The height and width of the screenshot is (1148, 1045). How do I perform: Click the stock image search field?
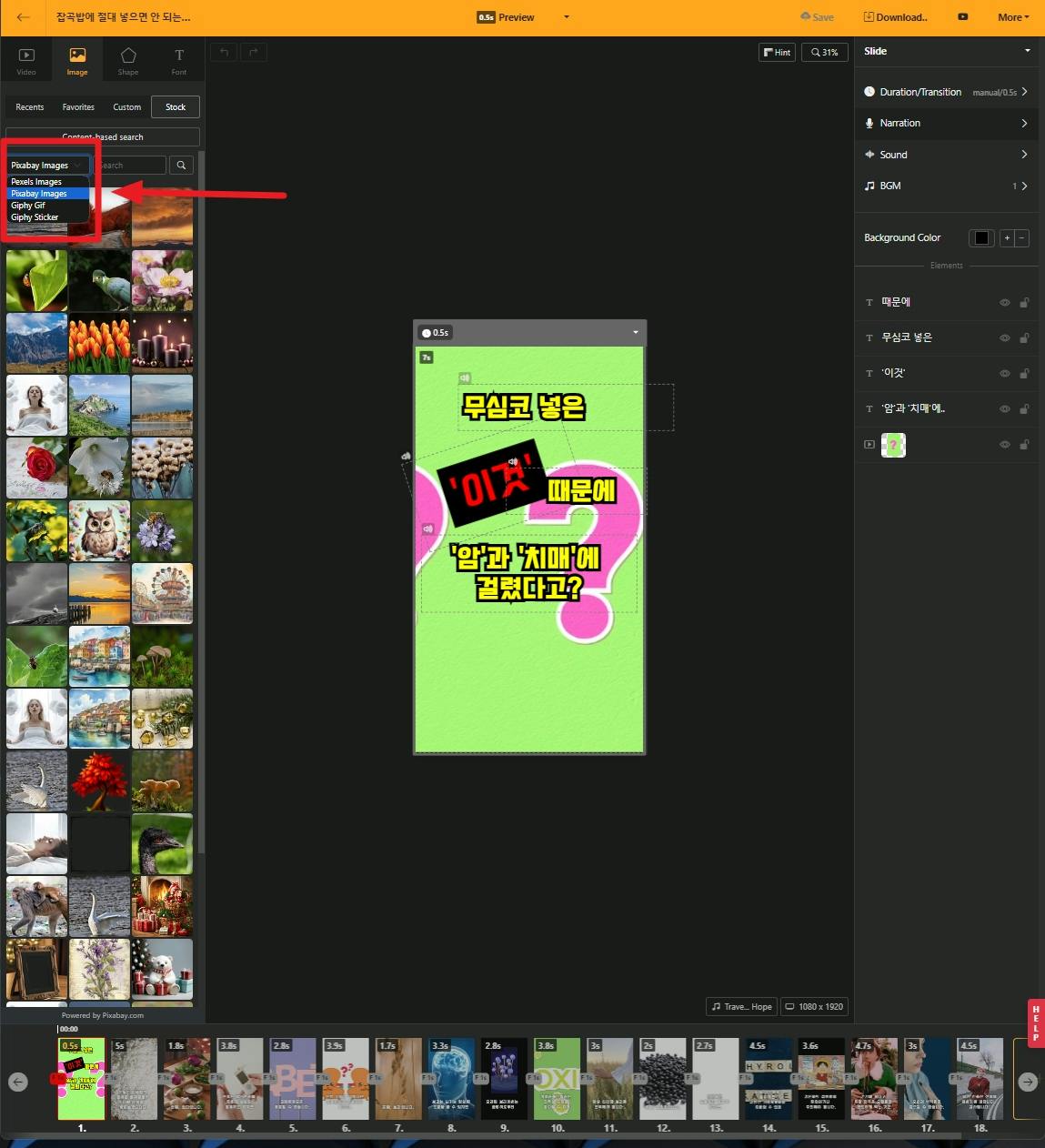(x=130, y=165)
